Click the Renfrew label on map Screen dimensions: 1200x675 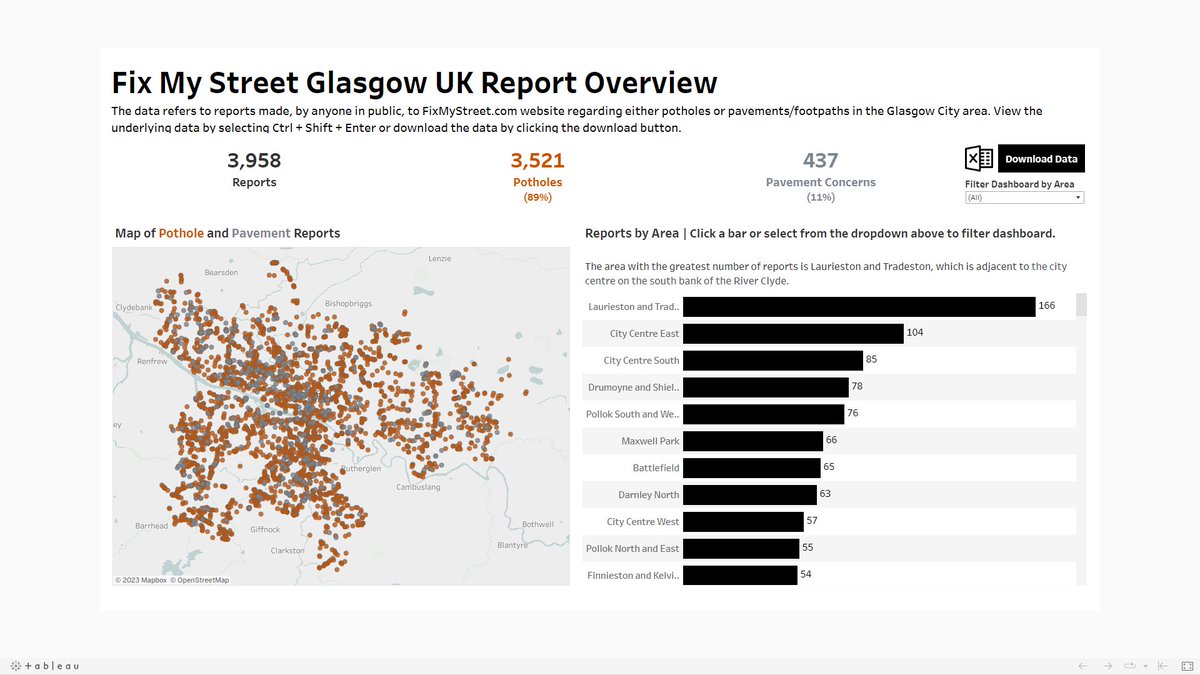(152, 361)
